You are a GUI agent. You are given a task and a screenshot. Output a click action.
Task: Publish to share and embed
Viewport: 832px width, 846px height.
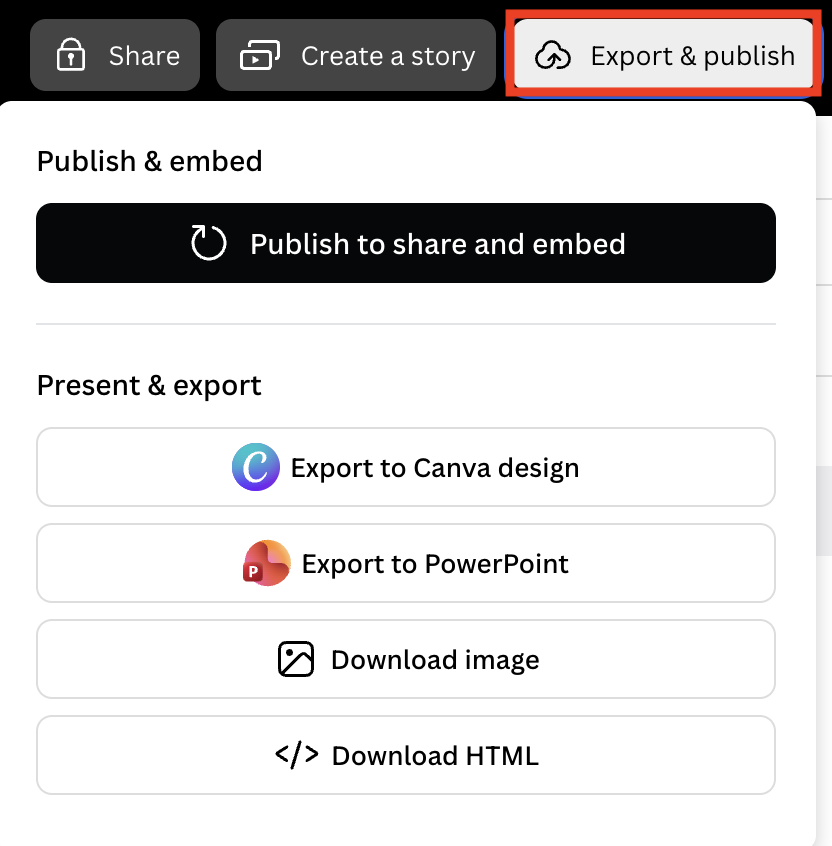(406, 243)
